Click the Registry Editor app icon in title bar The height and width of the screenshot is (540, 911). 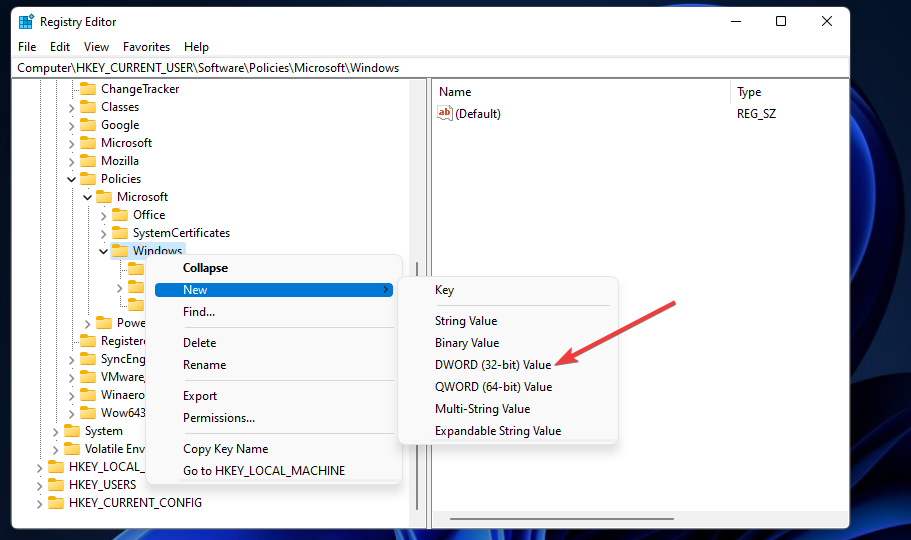coord(26,22)
